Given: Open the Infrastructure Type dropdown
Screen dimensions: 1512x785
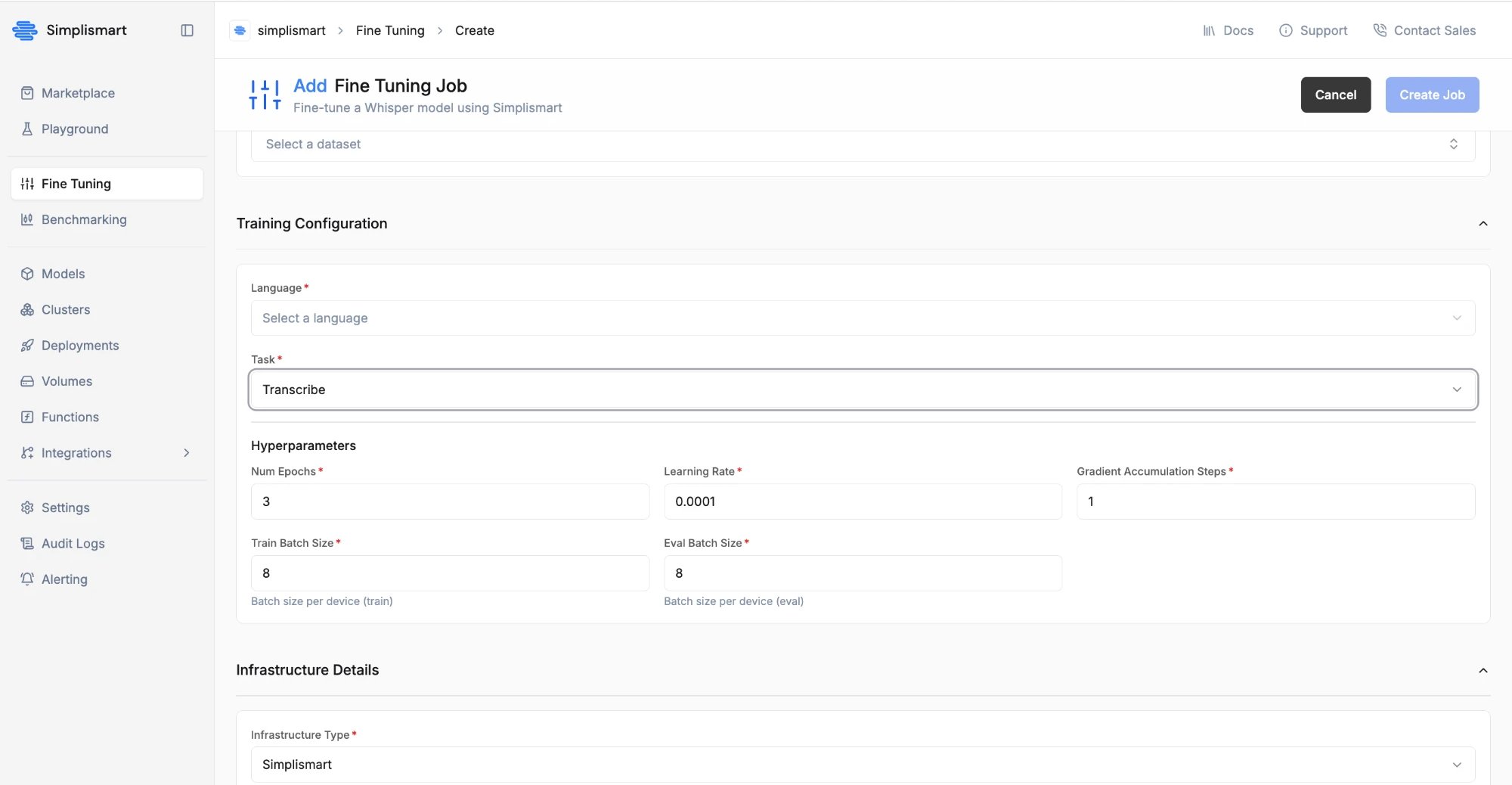Looking at the screenshot, I should [x=863, y=765].
